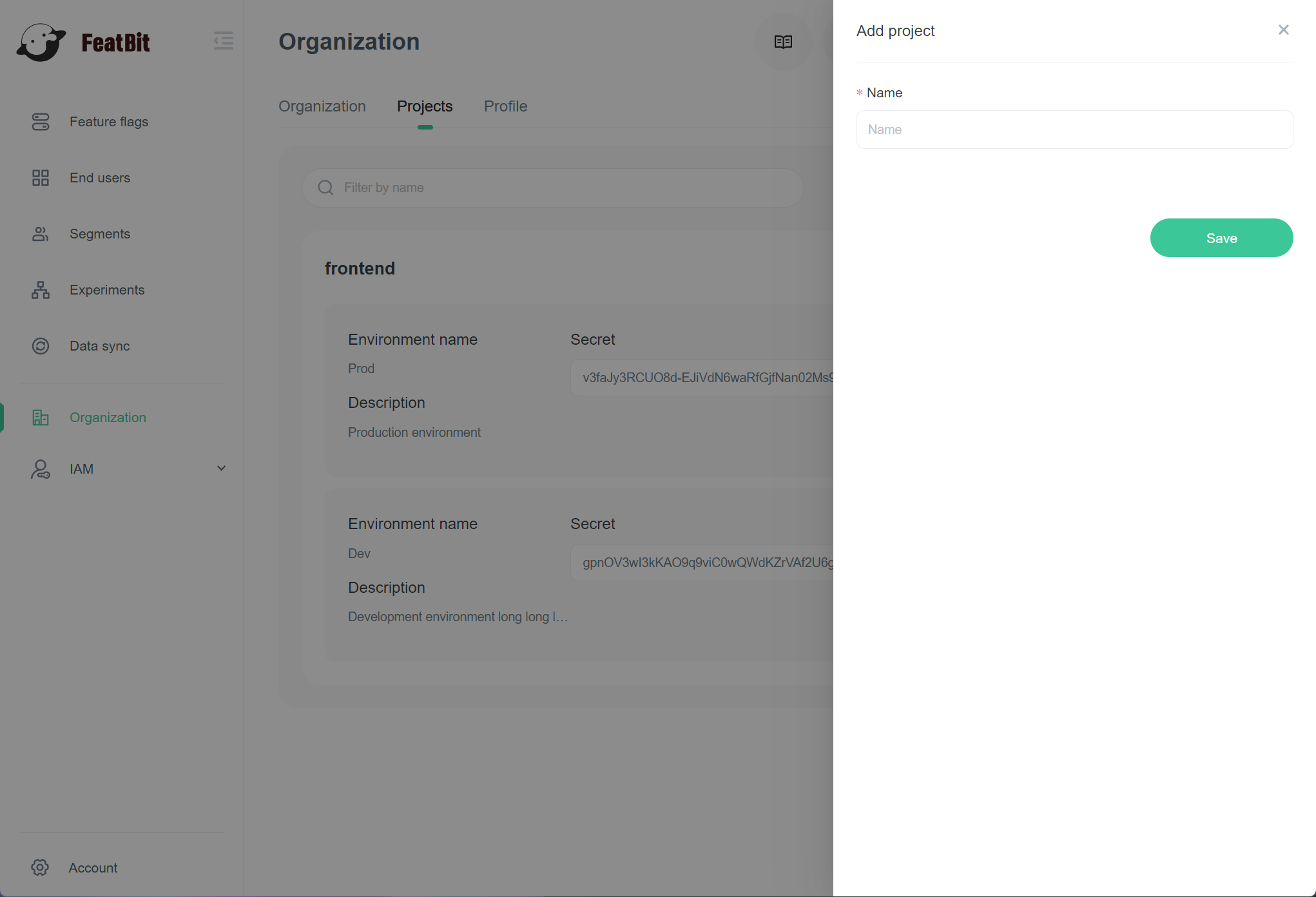Click the Data sync icon
Viewport: 1316px width, 897px height.
(x=41, y=346)
